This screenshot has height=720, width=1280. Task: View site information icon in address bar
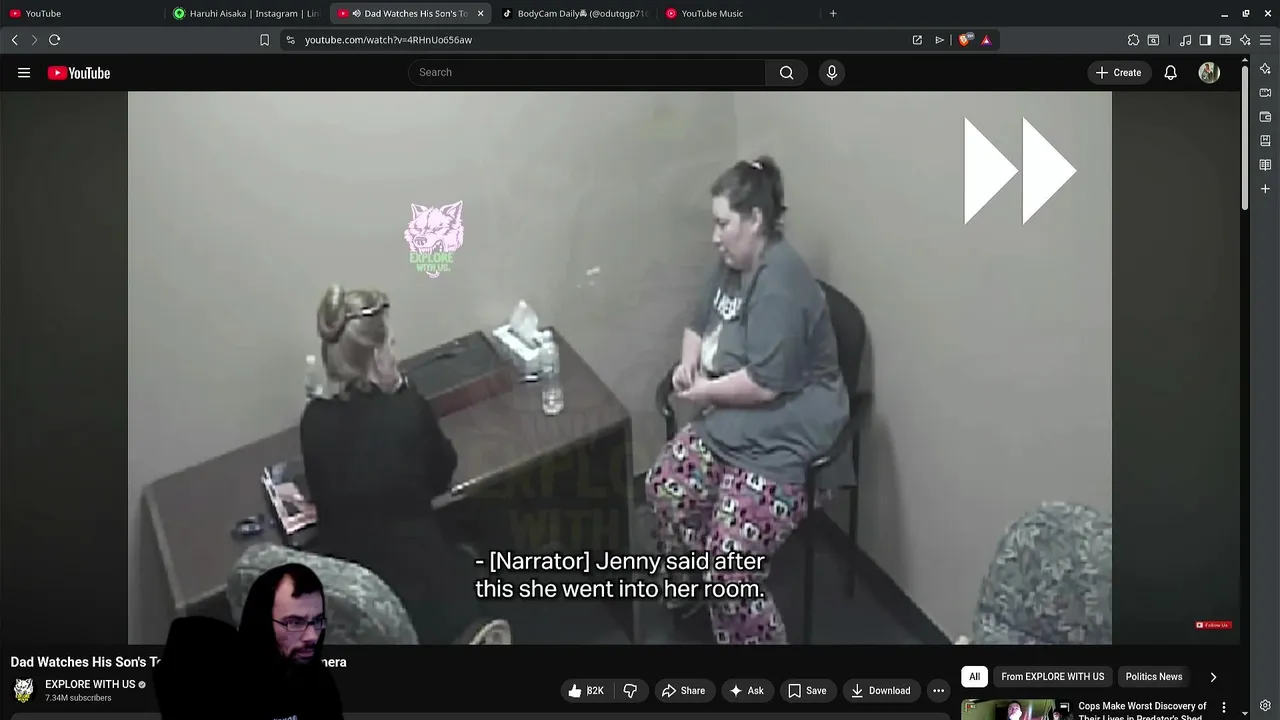click(290, 40)
